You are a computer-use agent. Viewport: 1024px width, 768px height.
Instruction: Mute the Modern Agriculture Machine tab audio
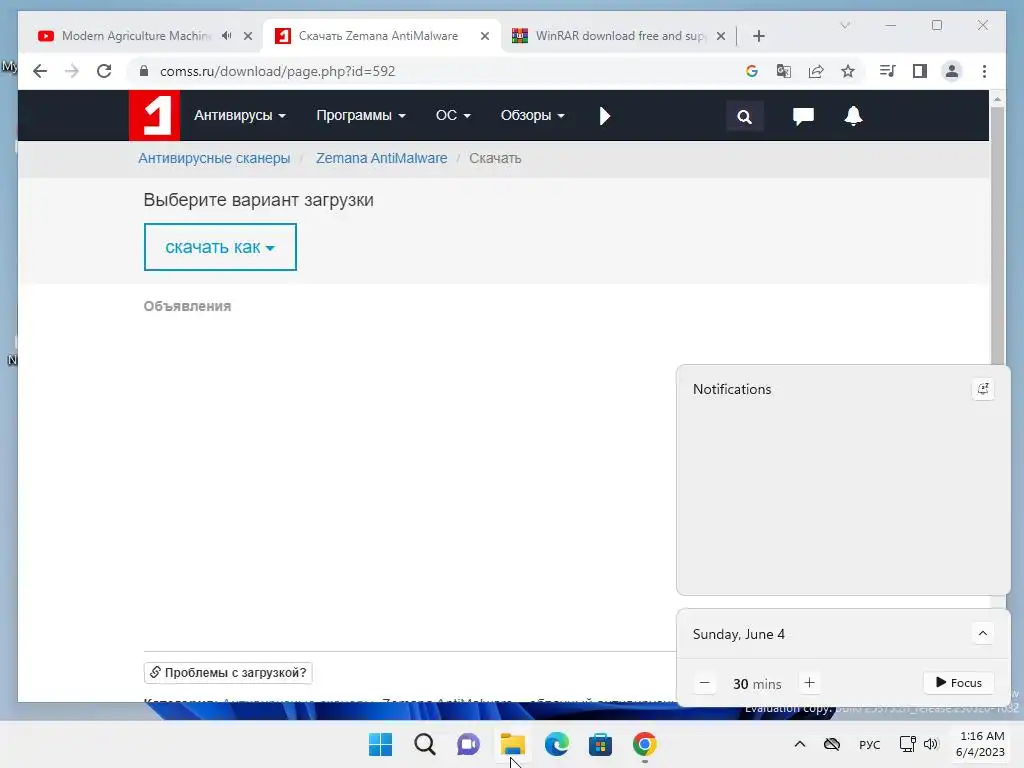pos(227,36)
